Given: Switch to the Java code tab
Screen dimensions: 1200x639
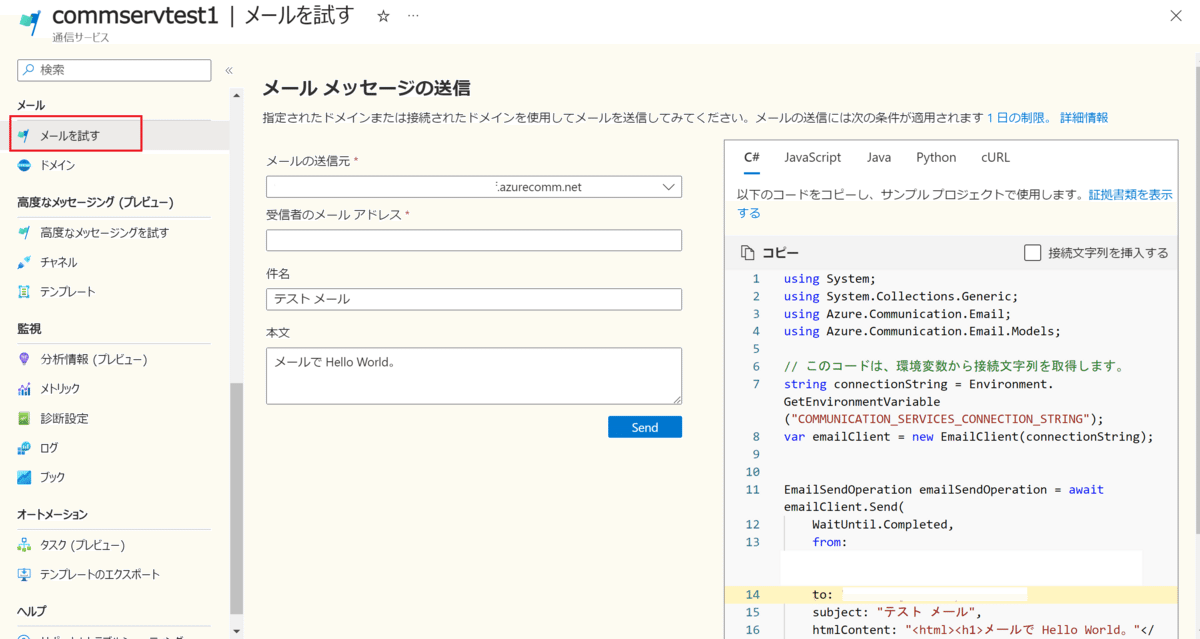Looking at the screenshot, I should [879, 158].
